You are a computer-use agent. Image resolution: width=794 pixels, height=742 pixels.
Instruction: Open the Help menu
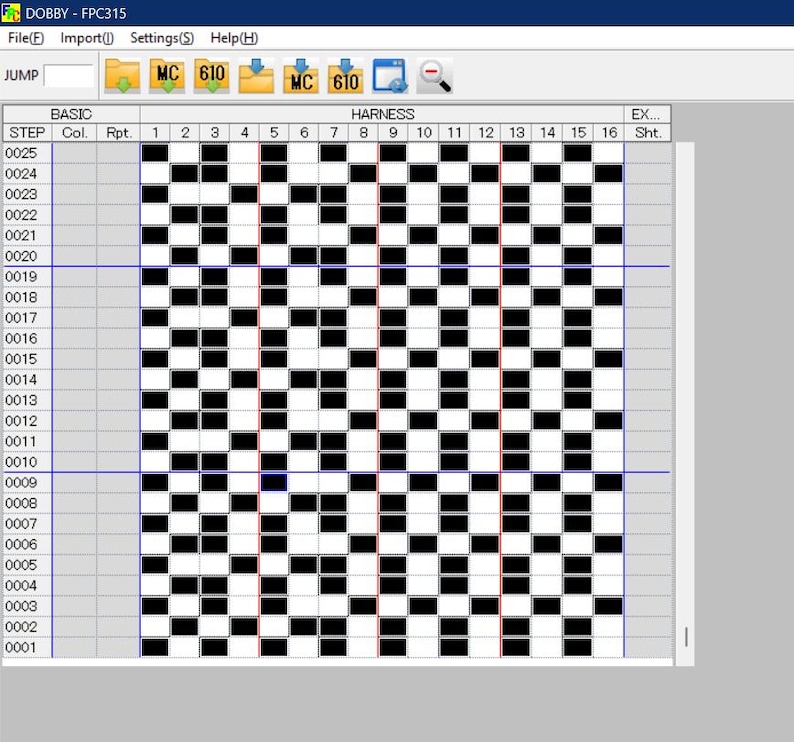[234, 38]
